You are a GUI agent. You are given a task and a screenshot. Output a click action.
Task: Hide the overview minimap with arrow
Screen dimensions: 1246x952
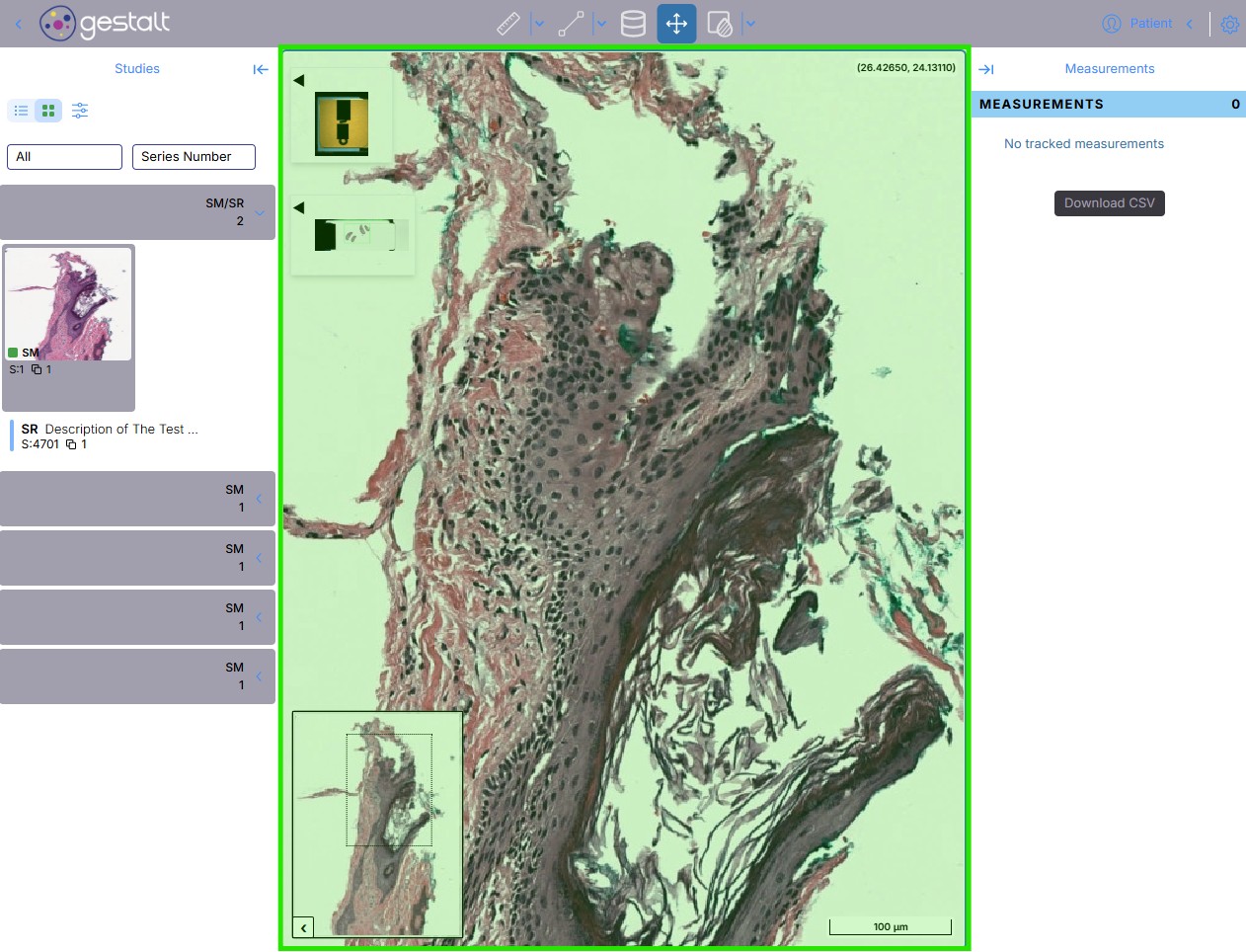(303, 927)
